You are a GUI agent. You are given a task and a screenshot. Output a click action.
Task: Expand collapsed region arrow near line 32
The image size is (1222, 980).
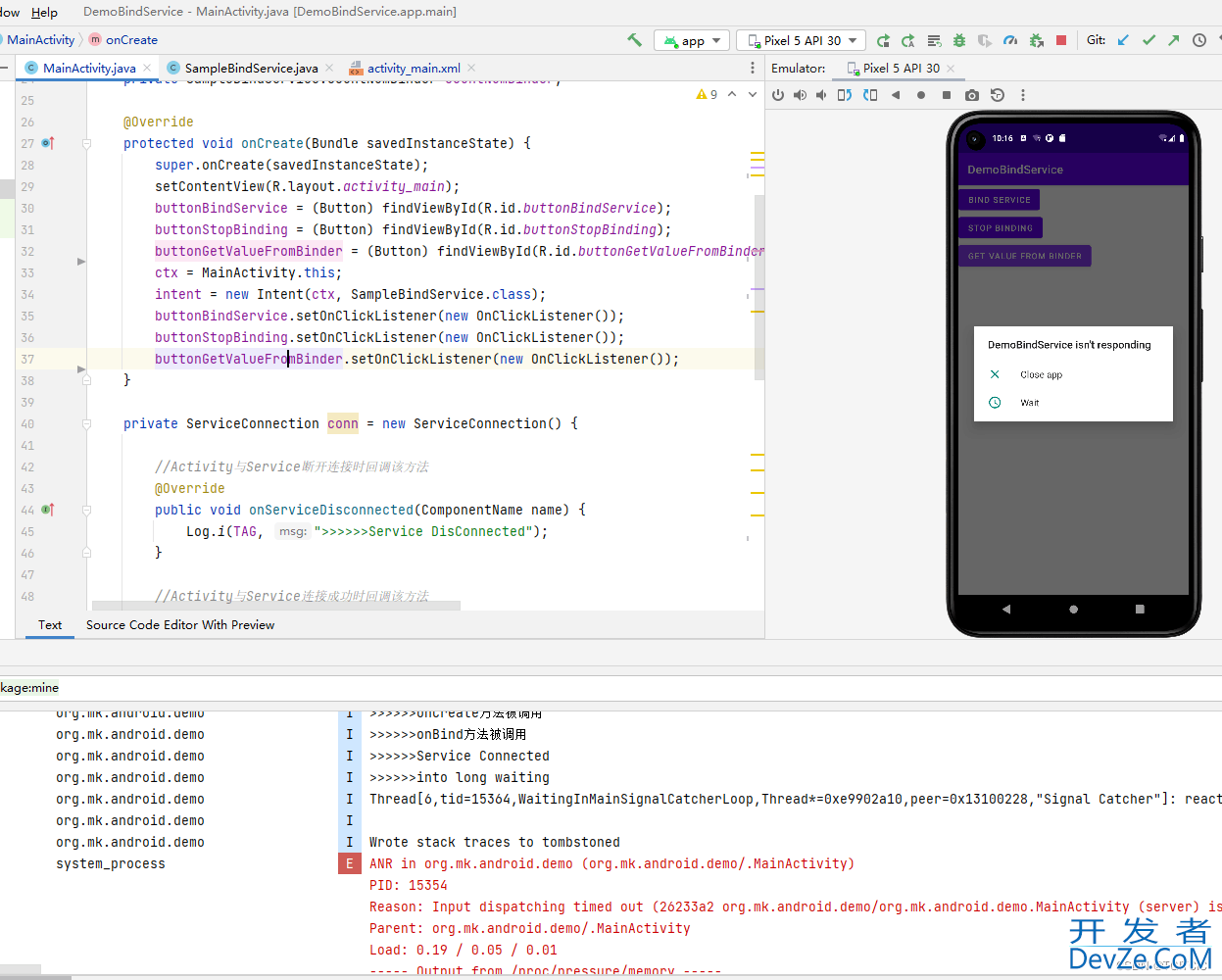click(81, 262)
